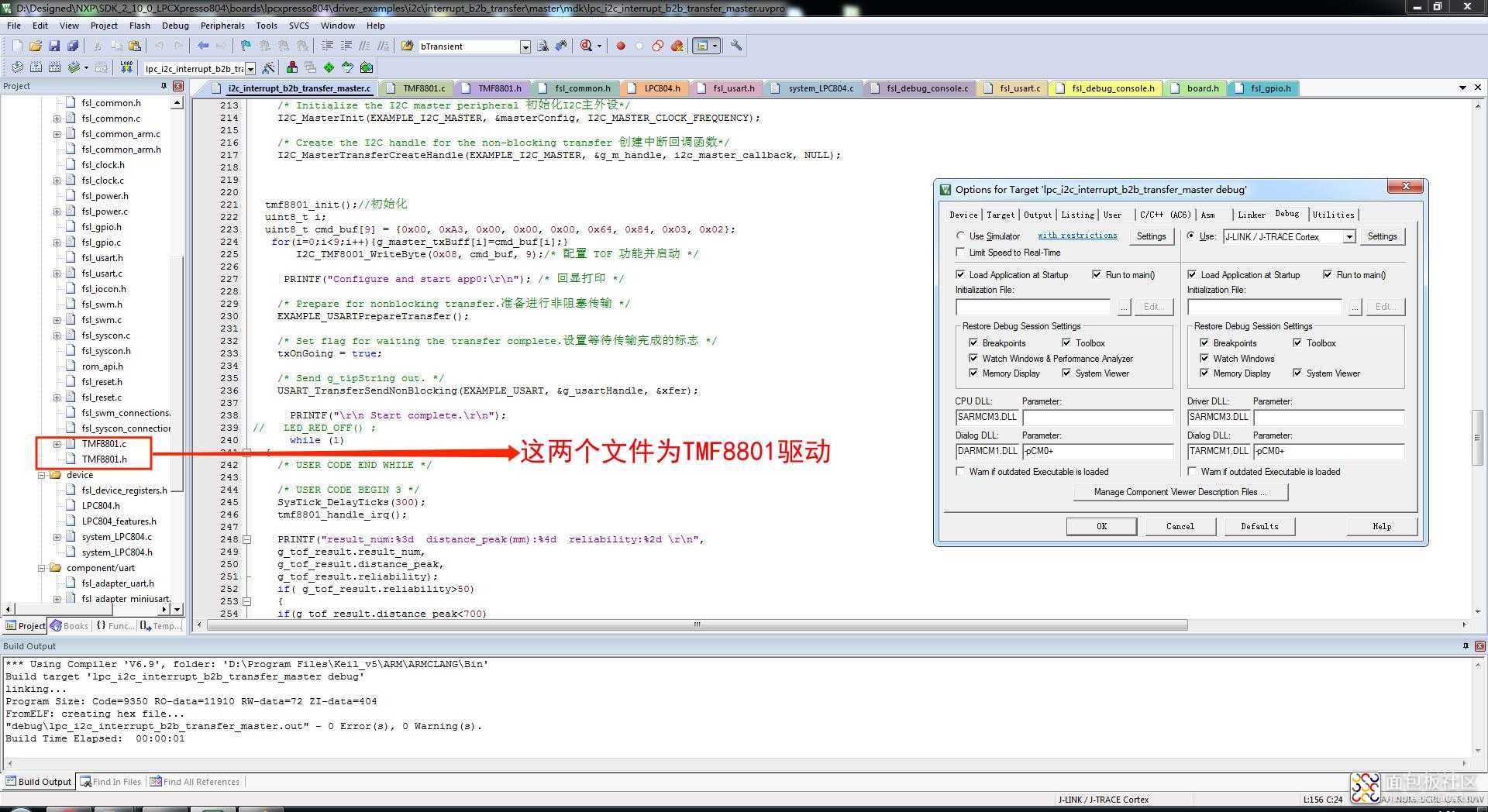The height and width of the screenshot is (812, 1488).
Task: Open the 'with restrictions' link
Action: (x=1077, y=236)
